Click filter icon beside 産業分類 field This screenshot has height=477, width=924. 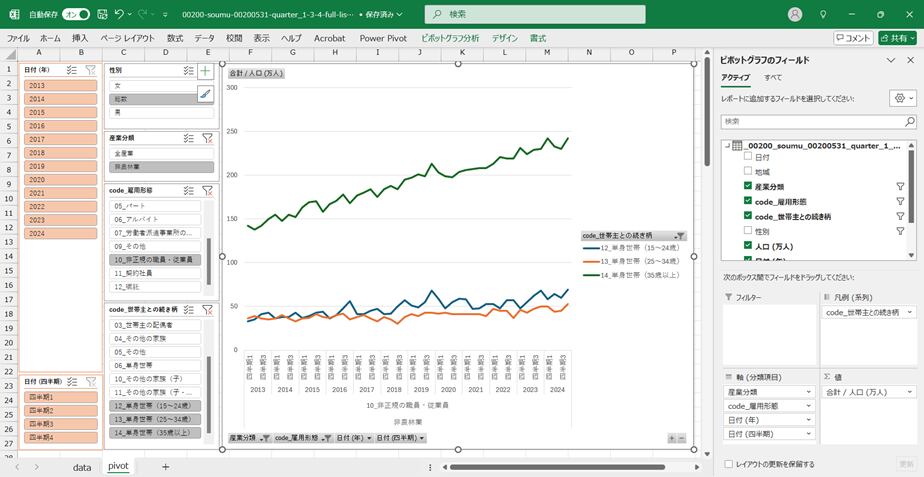(x=900, y=187)
